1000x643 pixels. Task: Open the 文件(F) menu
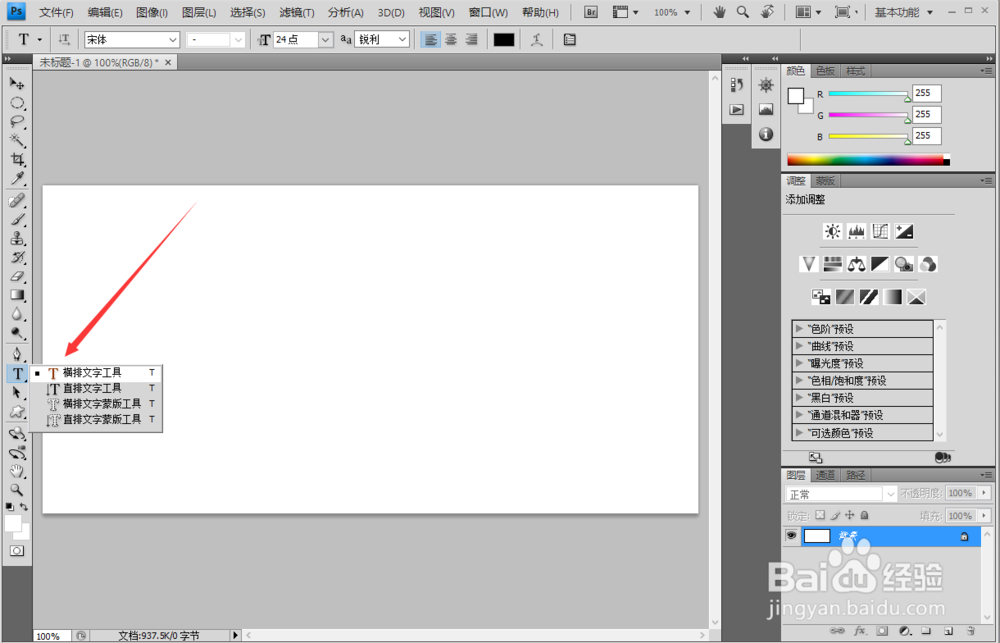click(56, 12)
